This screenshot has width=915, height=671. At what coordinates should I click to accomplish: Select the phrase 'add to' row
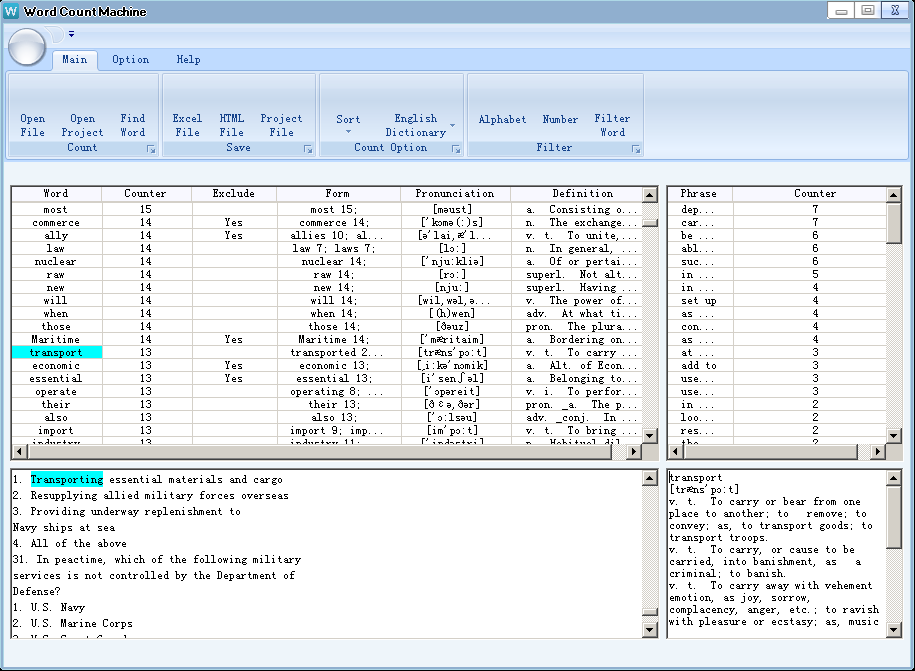tap(777, 365)
